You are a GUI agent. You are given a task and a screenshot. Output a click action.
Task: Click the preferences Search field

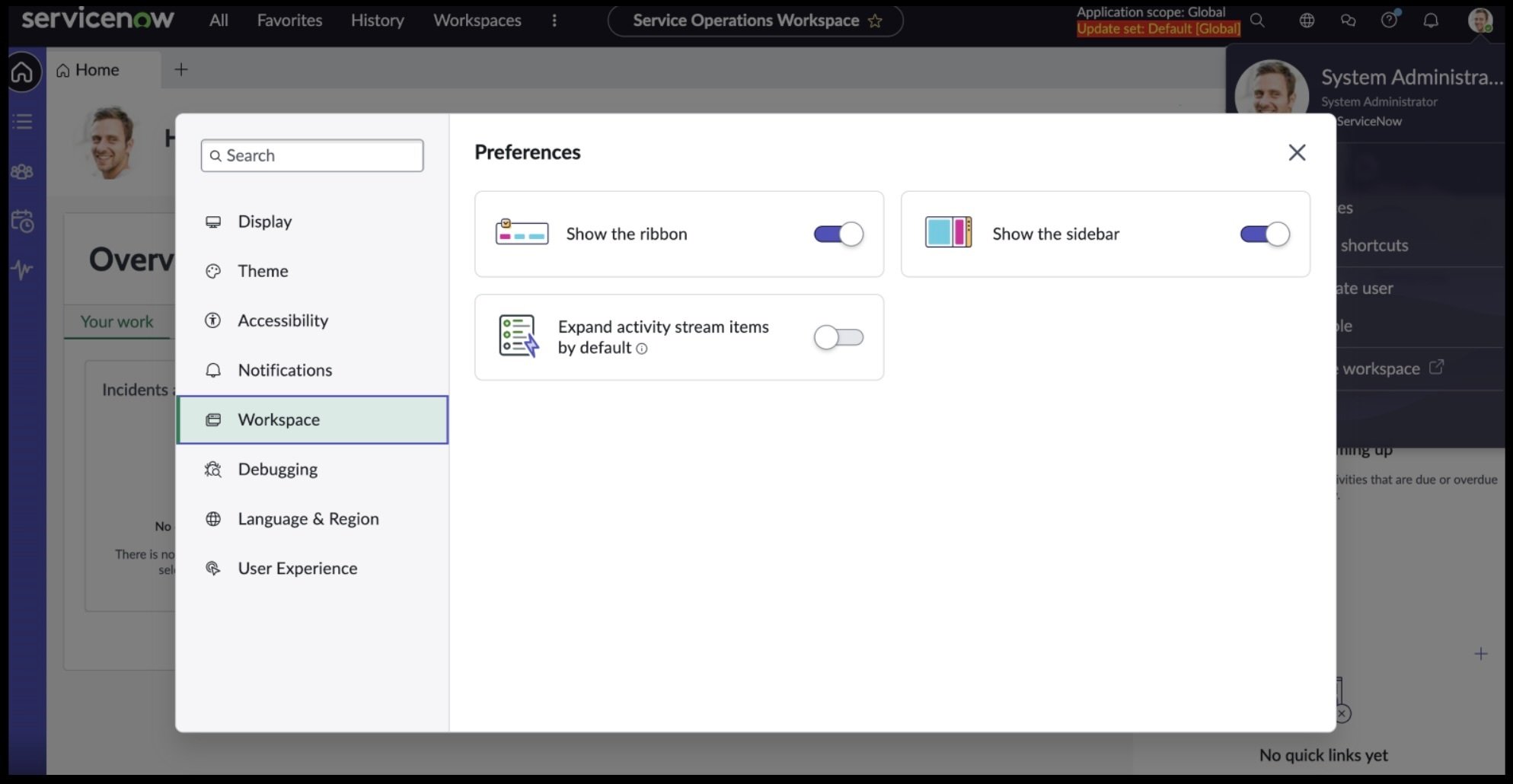click(x=312, y=155)
